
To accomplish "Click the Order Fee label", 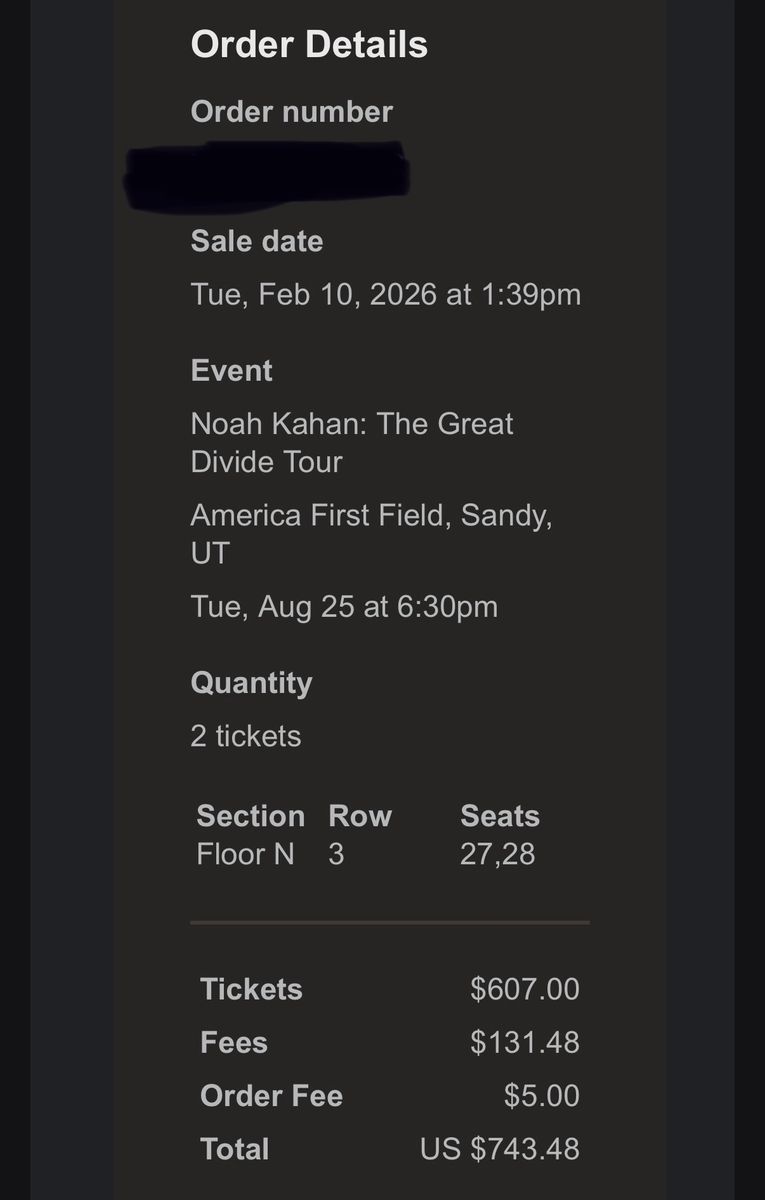I will click(271, 1095).
